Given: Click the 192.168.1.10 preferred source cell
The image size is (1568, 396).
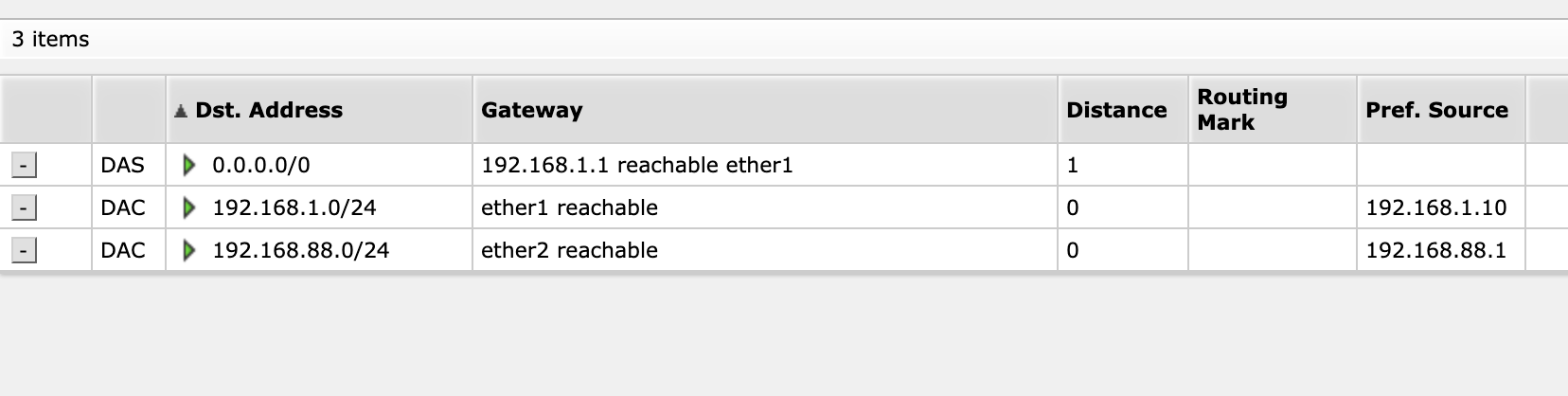Looking at the screenshot, I should point(1435,208).
